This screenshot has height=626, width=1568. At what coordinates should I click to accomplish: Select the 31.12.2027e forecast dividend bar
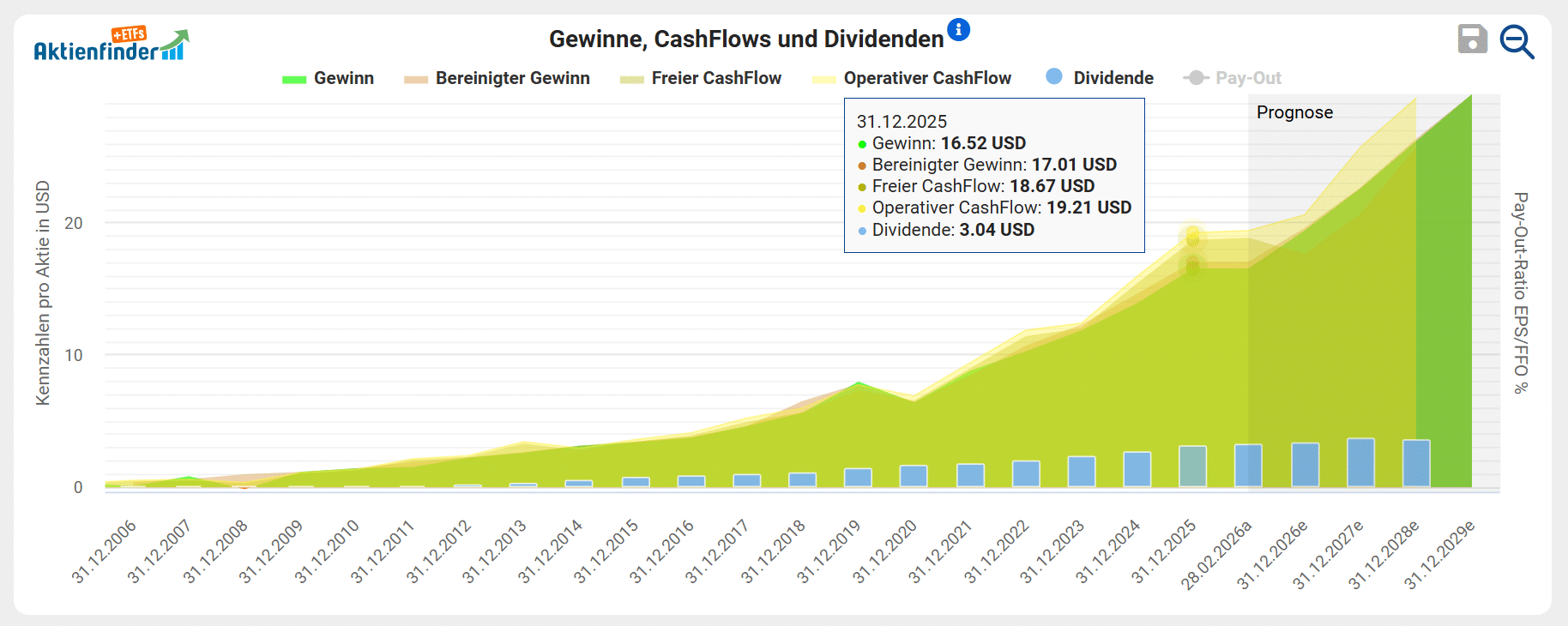tap(1360, 463)
